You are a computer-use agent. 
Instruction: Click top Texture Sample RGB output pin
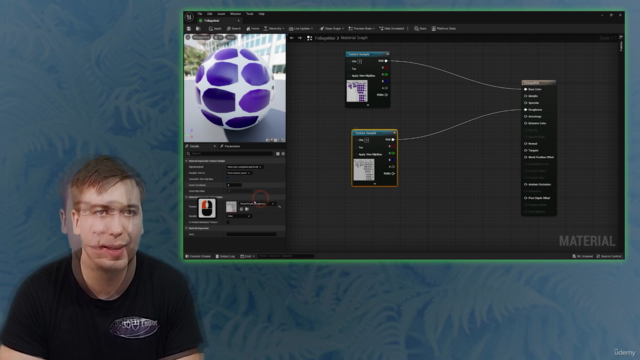(386, 61)
